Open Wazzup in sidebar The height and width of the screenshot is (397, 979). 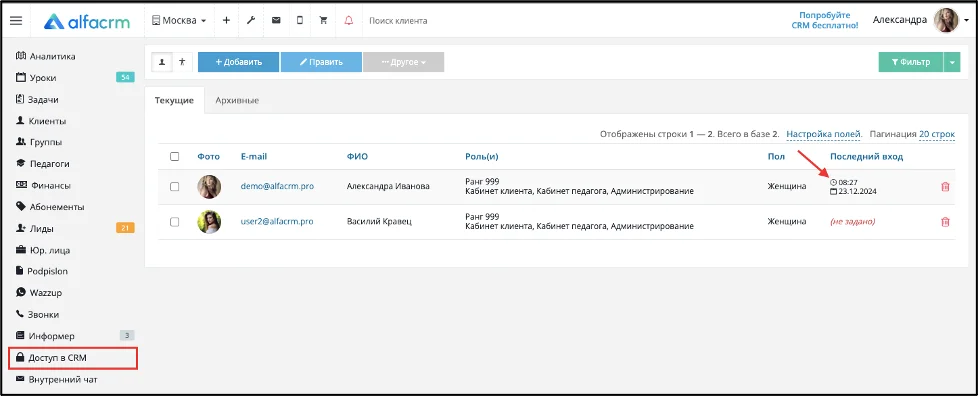[x=38, y=293]
